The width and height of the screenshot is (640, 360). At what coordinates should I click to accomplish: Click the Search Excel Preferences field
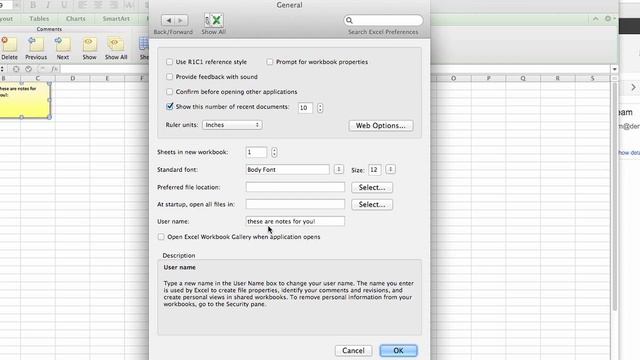tap(383, 20)
